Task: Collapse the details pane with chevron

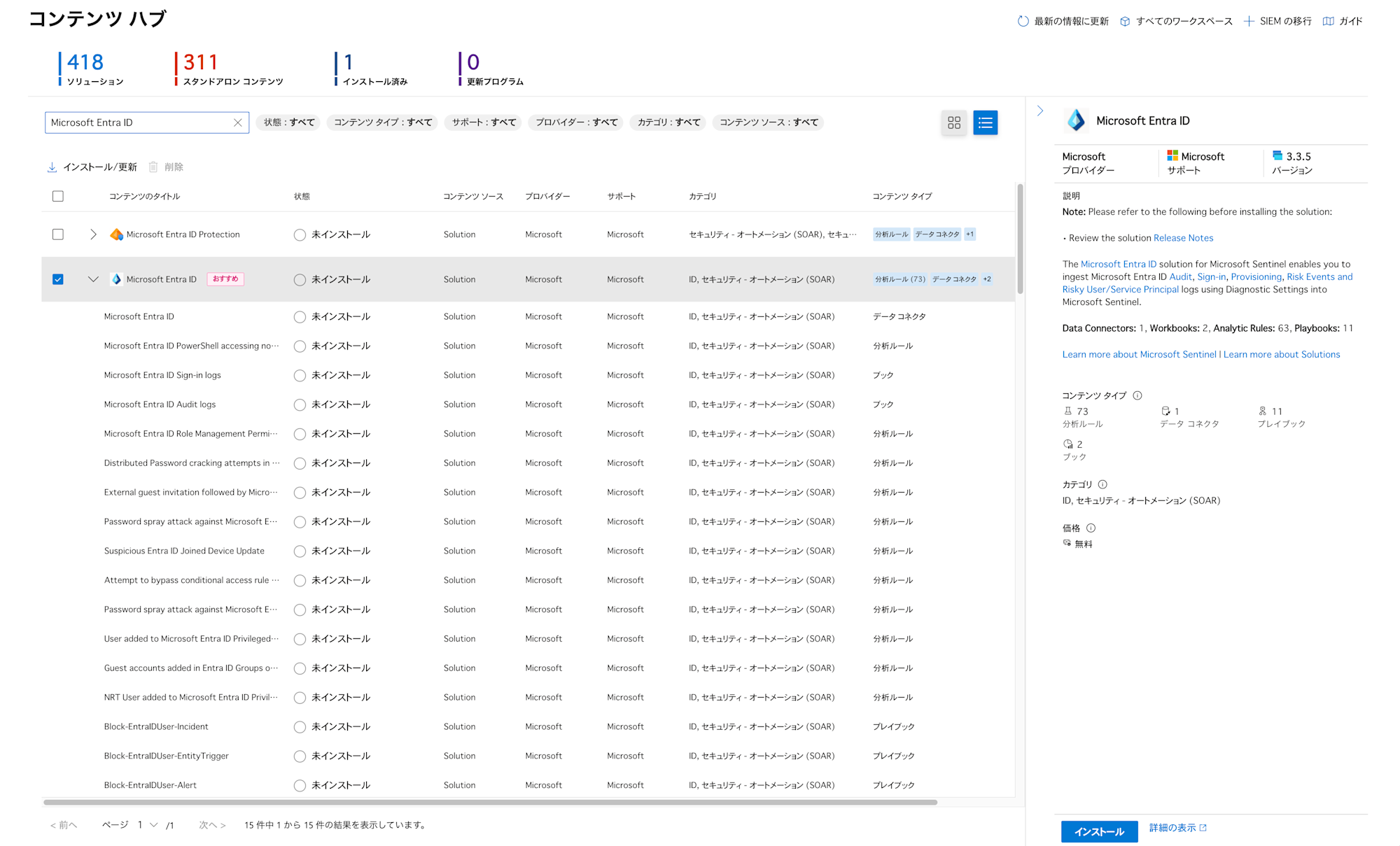Action: pos(1040,111)
